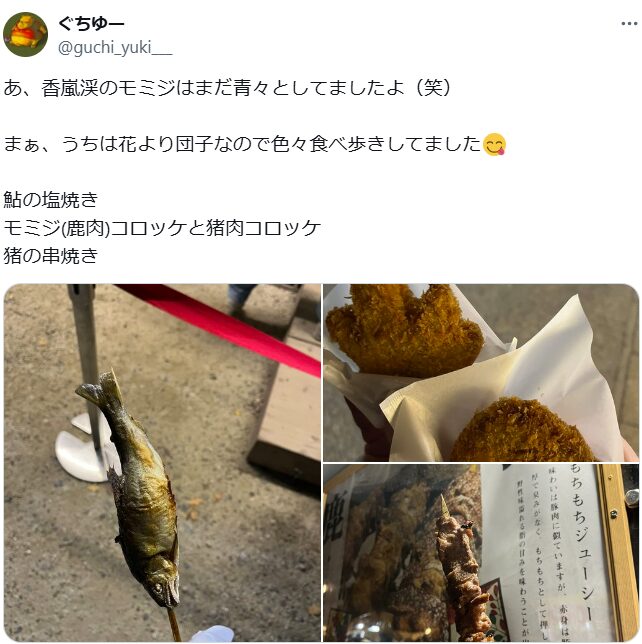The width and height of the screenshot is (642, 644).
Task: Click the yummy face emoji
Action: click(494, 145)
